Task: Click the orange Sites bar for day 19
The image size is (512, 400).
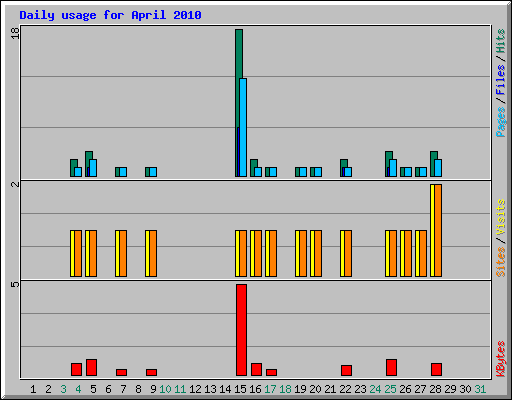Action: tap(303, 253)
